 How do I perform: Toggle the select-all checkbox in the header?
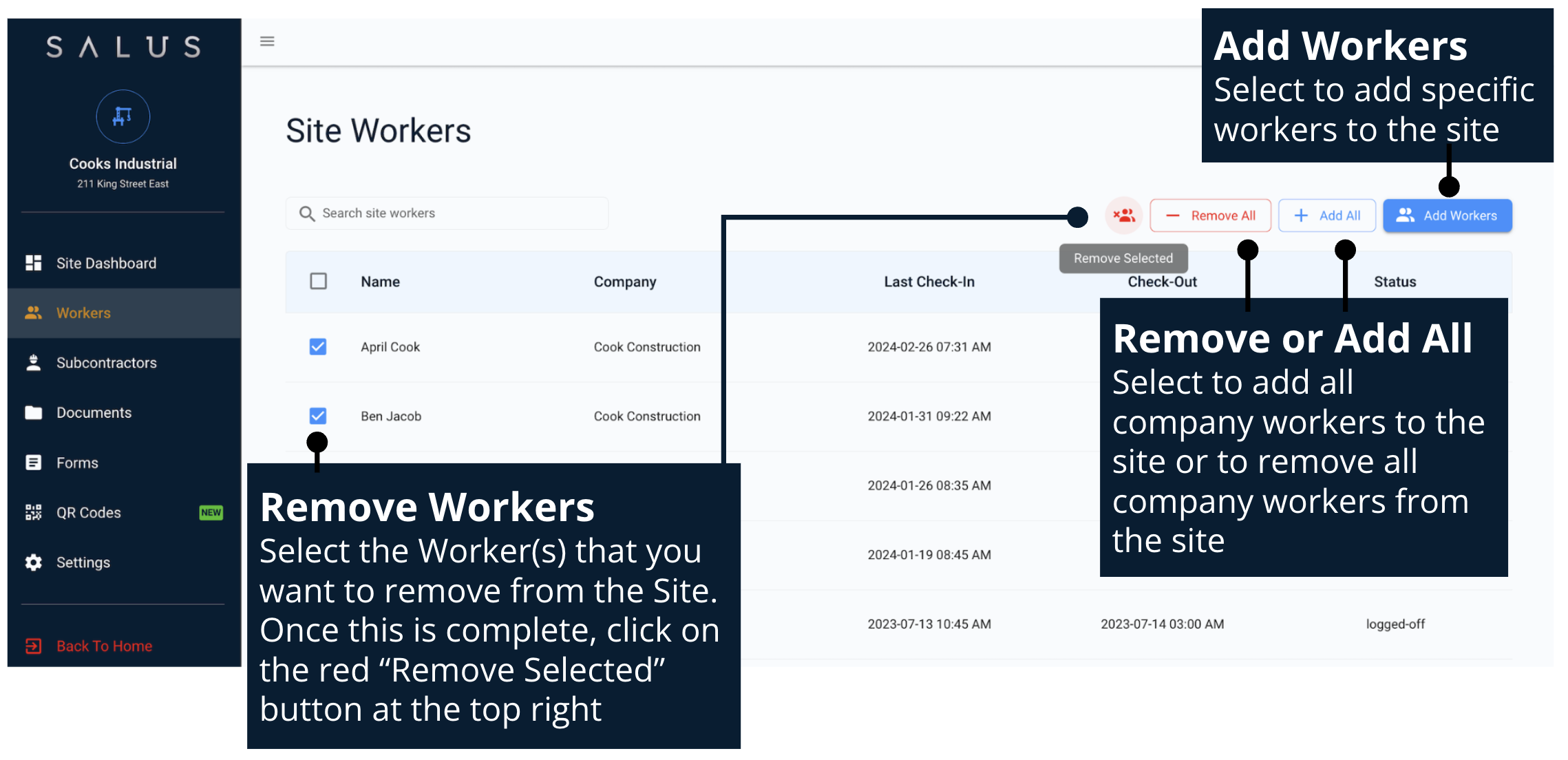click(x=318, y=282)
